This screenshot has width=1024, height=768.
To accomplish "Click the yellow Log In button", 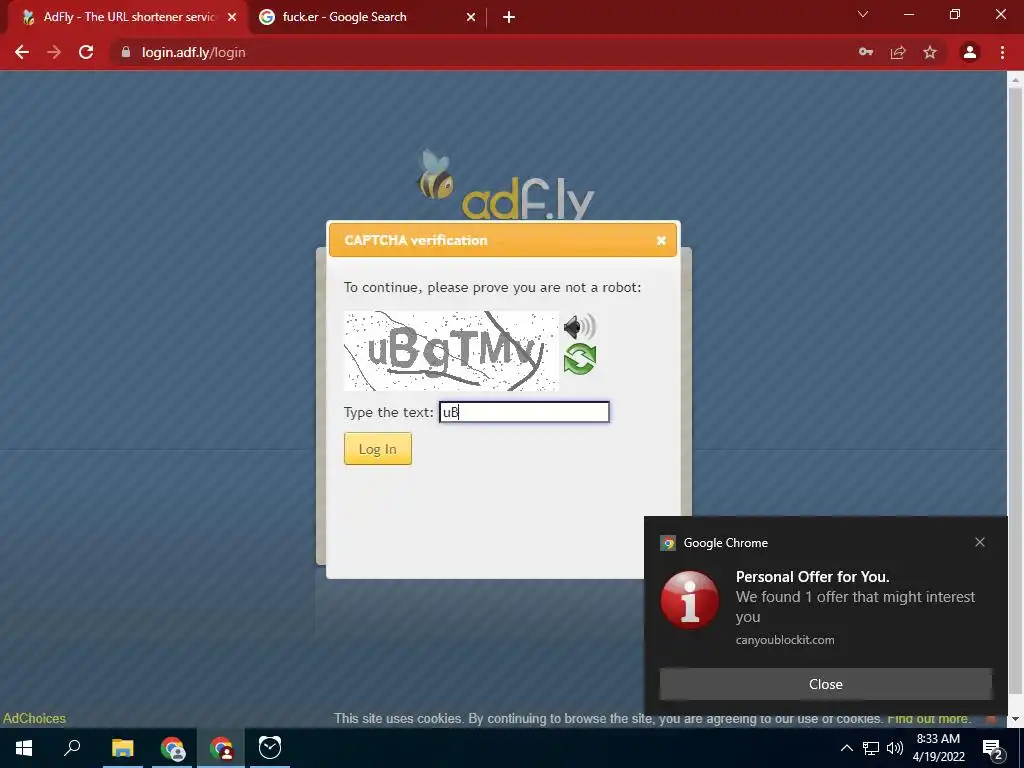I will click(377, 449).
